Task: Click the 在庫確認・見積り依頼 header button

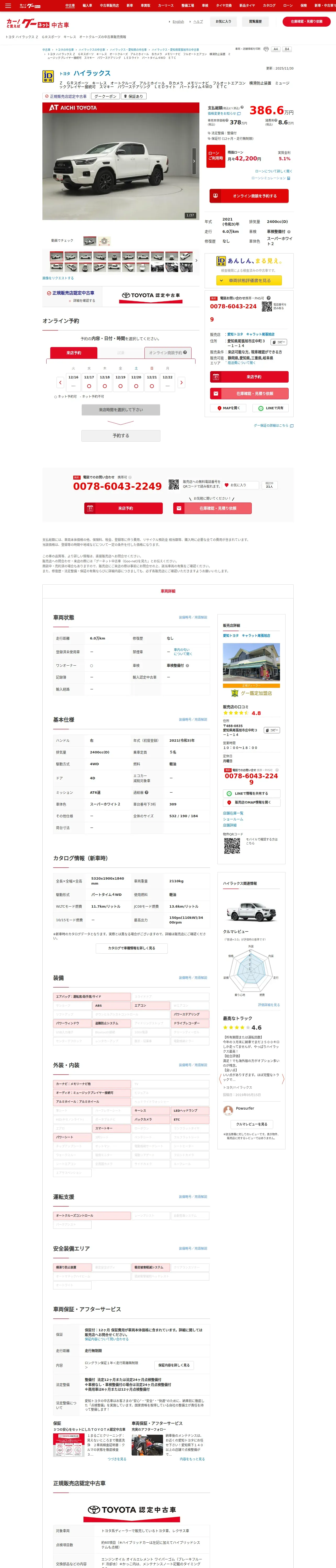Action: 306,21
